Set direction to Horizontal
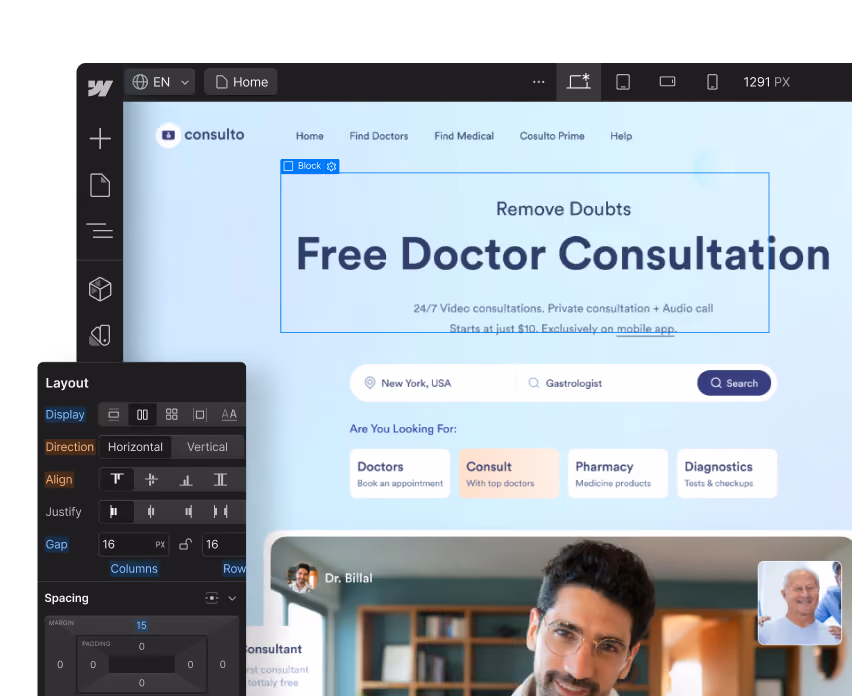Image resolution: width=852 pixels, height=696 pixels. (135, 447)
